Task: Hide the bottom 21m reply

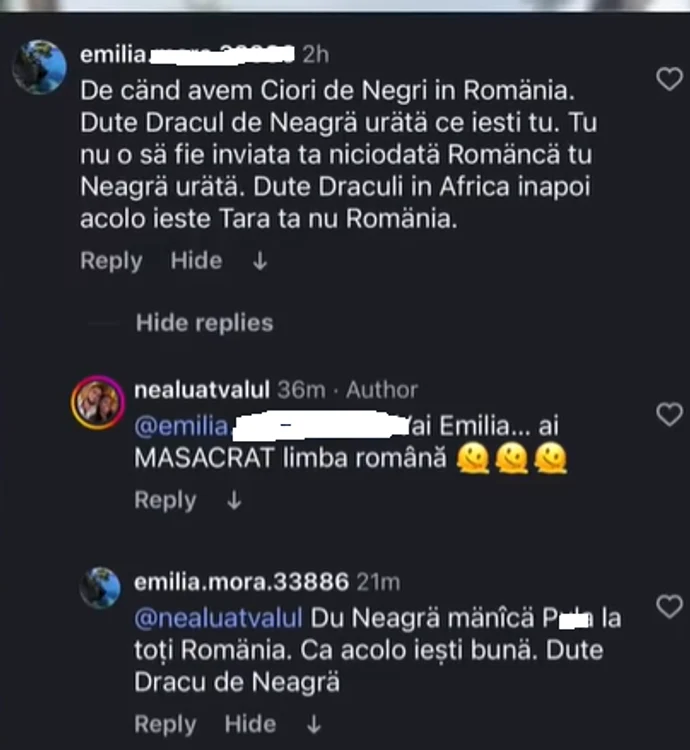Action: coord(250,723)
